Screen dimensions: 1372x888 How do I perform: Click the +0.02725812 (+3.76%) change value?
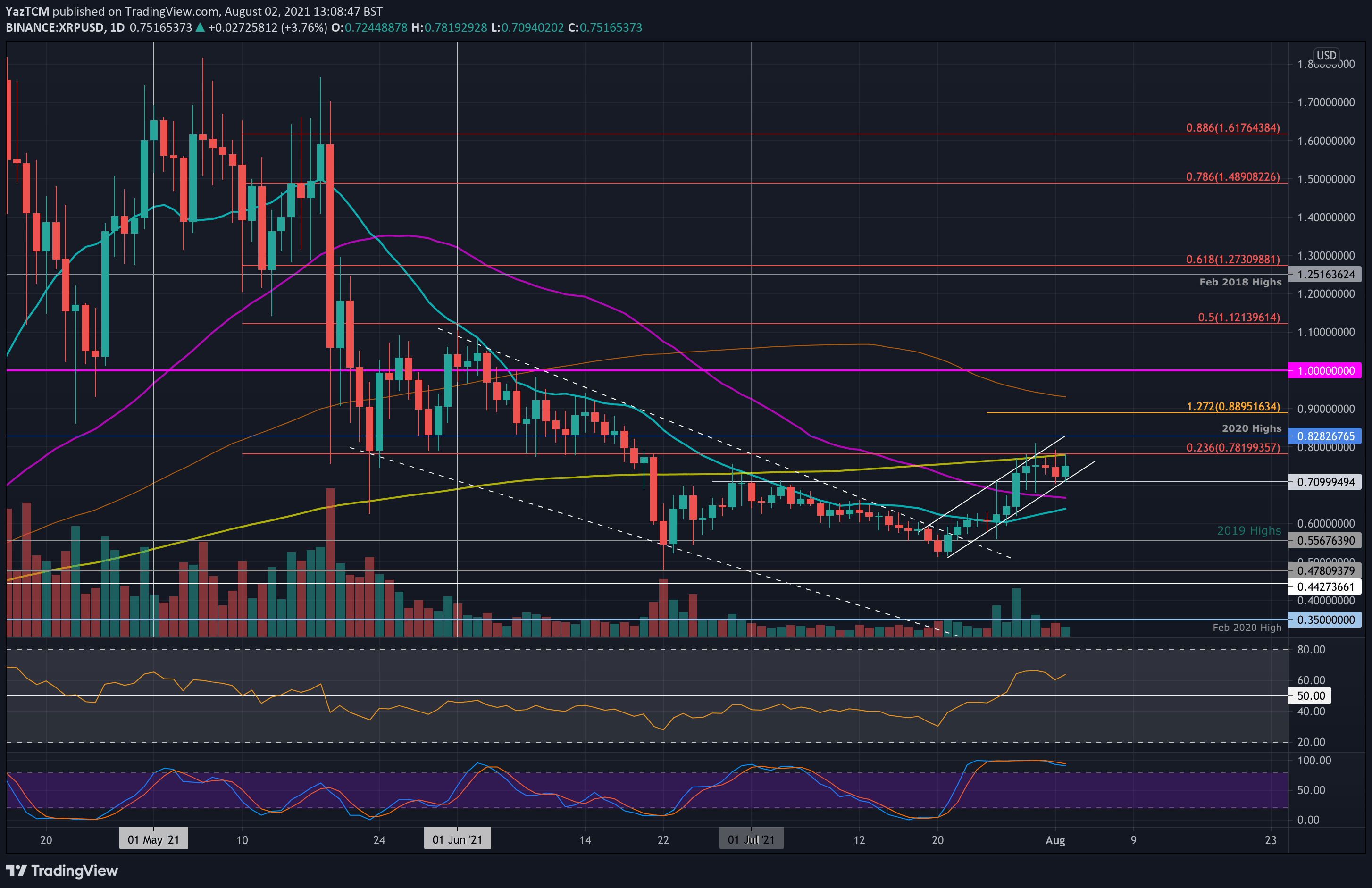(268, 27)
